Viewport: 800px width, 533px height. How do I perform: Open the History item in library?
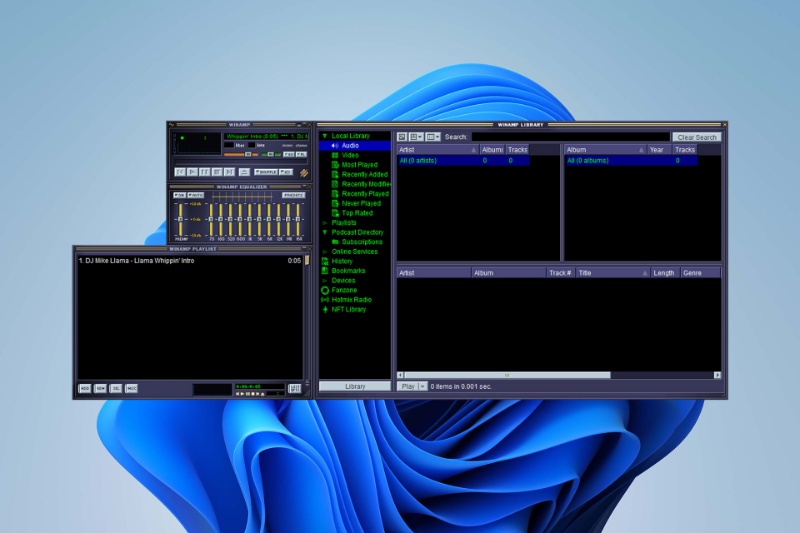pyautogui.click(x=342, y=261)
